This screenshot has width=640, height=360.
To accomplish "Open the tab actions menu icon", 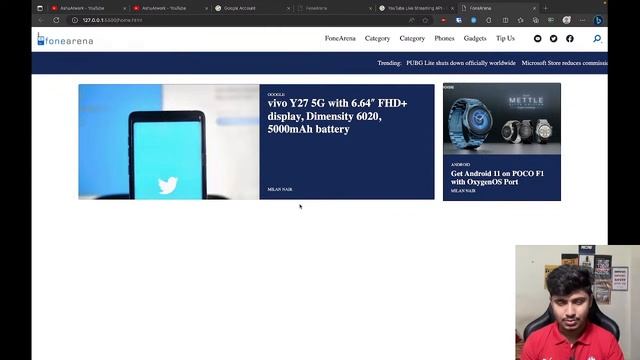I will click(40, 8).
